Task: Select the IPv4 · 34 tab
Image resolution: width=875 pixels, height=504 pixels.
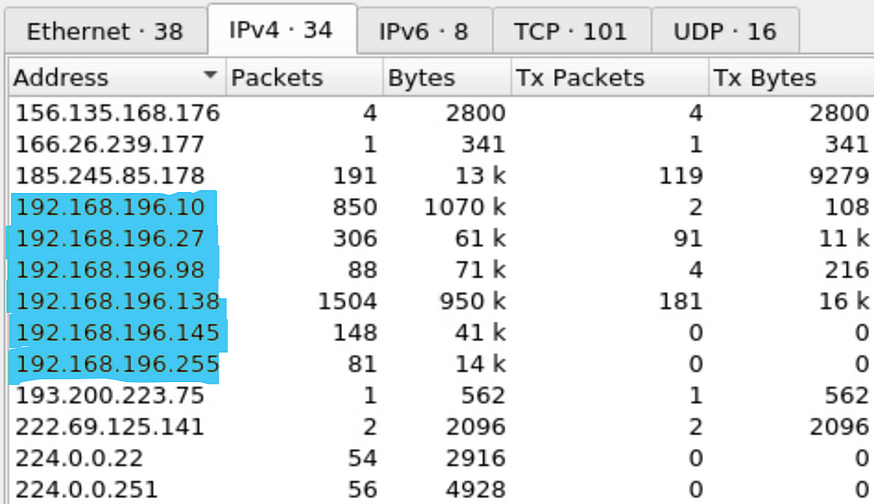Action: (280, 30)
